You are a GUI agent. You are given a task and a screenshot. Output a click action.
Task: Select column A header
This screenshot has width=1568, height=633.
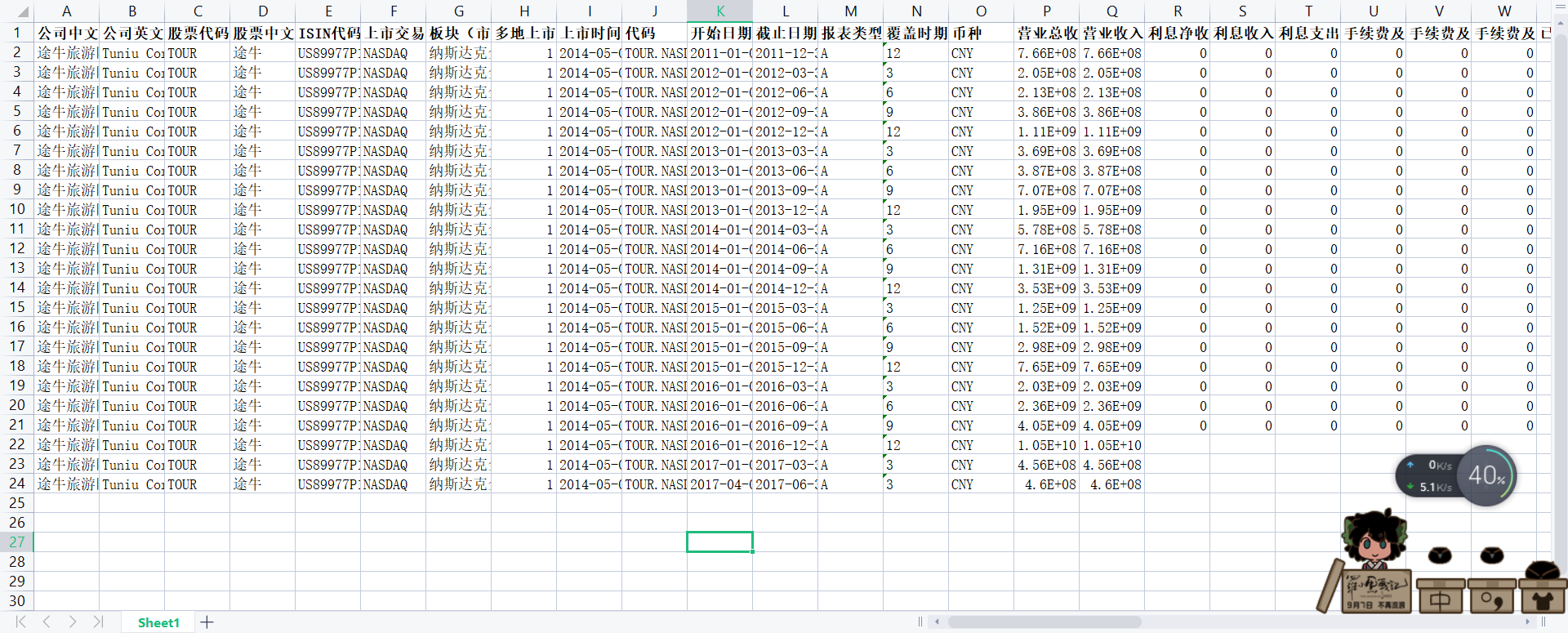click(x=66, y=11)
